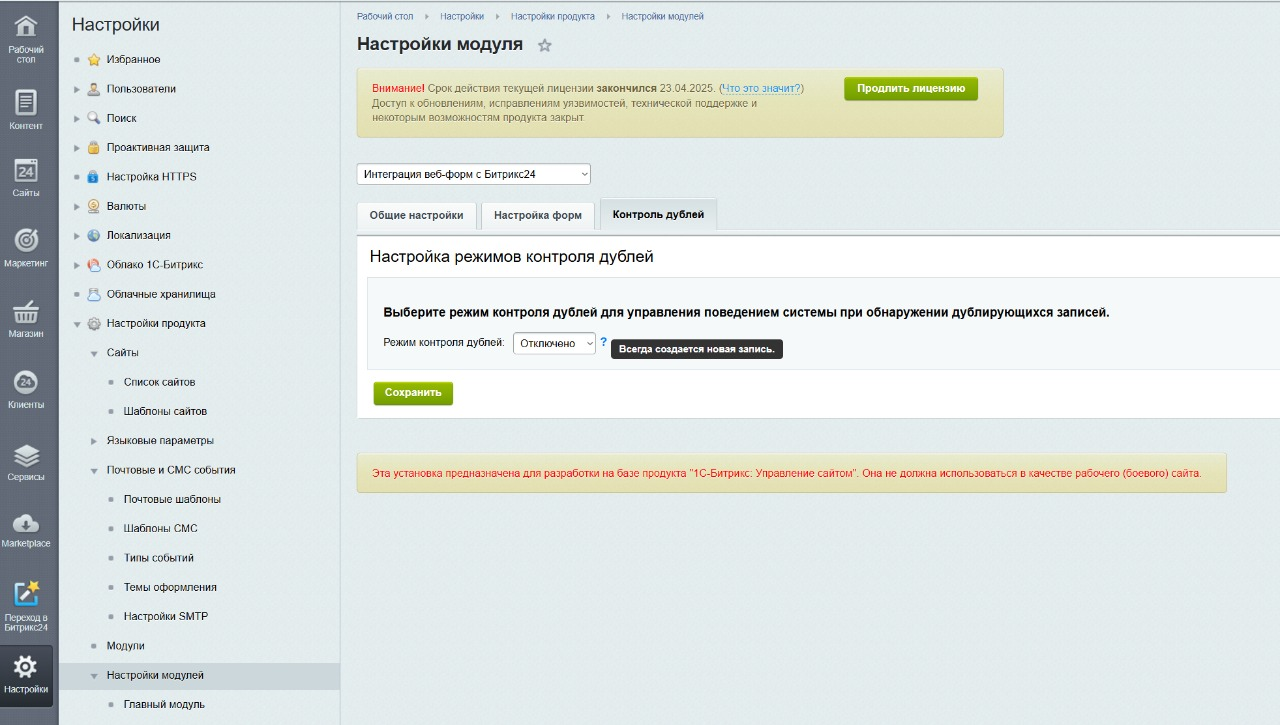1280x725 pixels.
Task: Click the Сохранить button
Action: [x=413, y=393]
